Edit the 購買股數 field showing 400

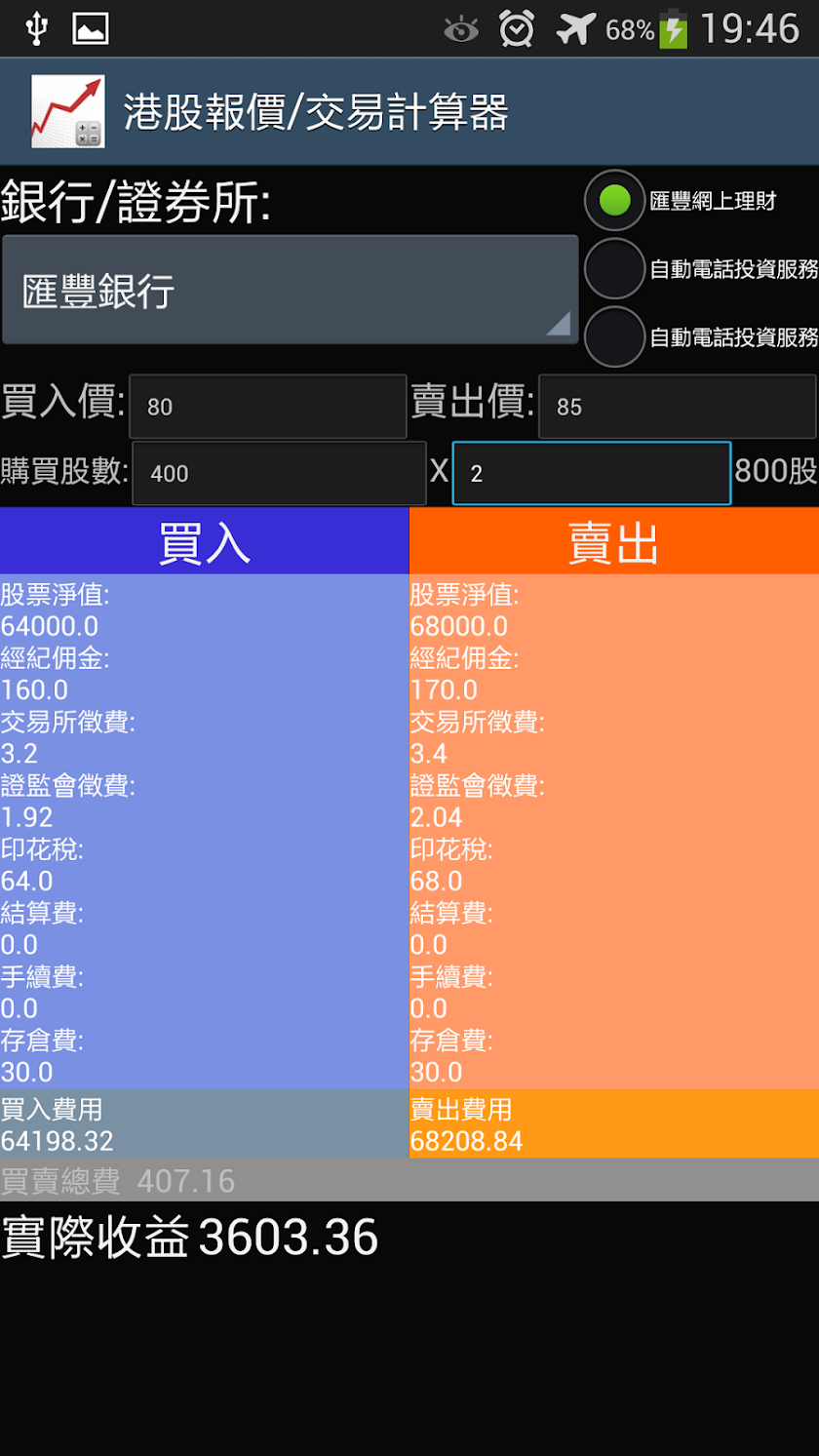coord(279,473)
